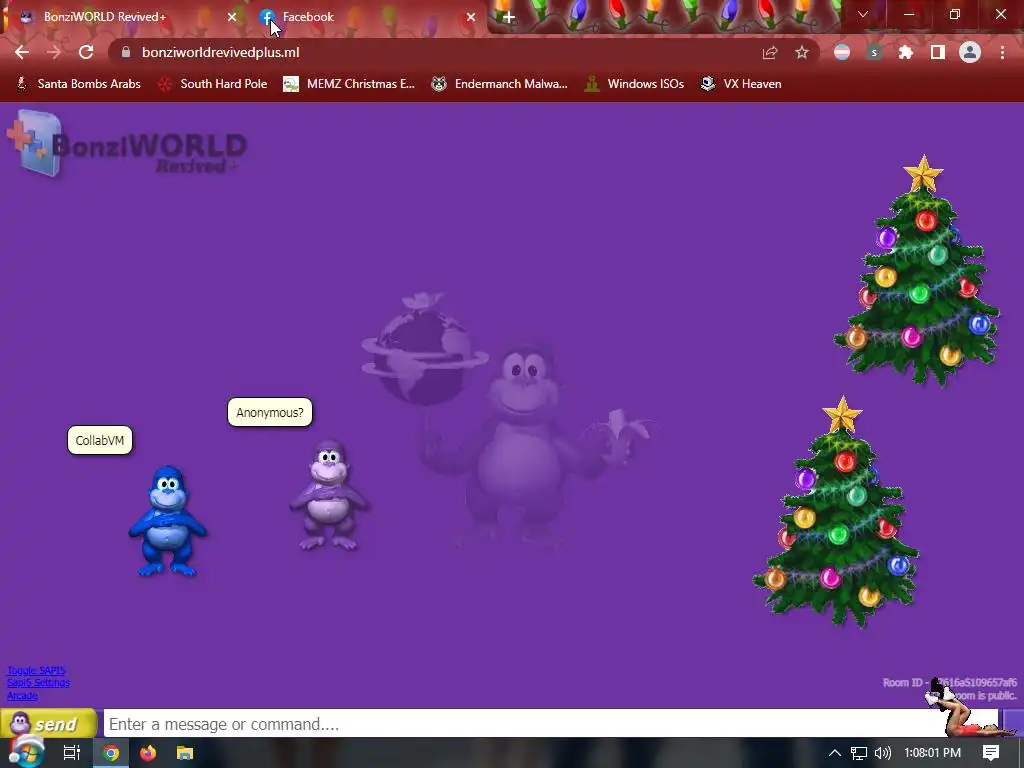Viewport: 1024px width, 768px height.
Task: Switch to the Facebook tab
Action: tap(366, 17)
